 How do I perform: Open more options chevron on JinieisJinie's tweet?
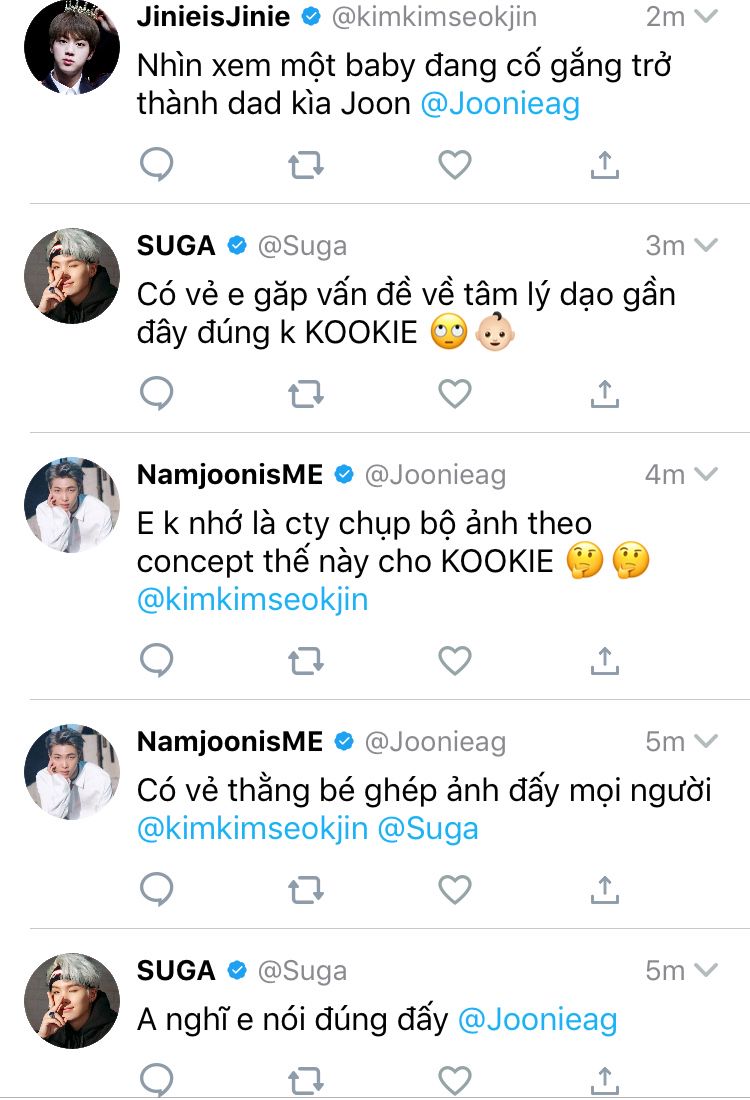(x=706, y=16)
